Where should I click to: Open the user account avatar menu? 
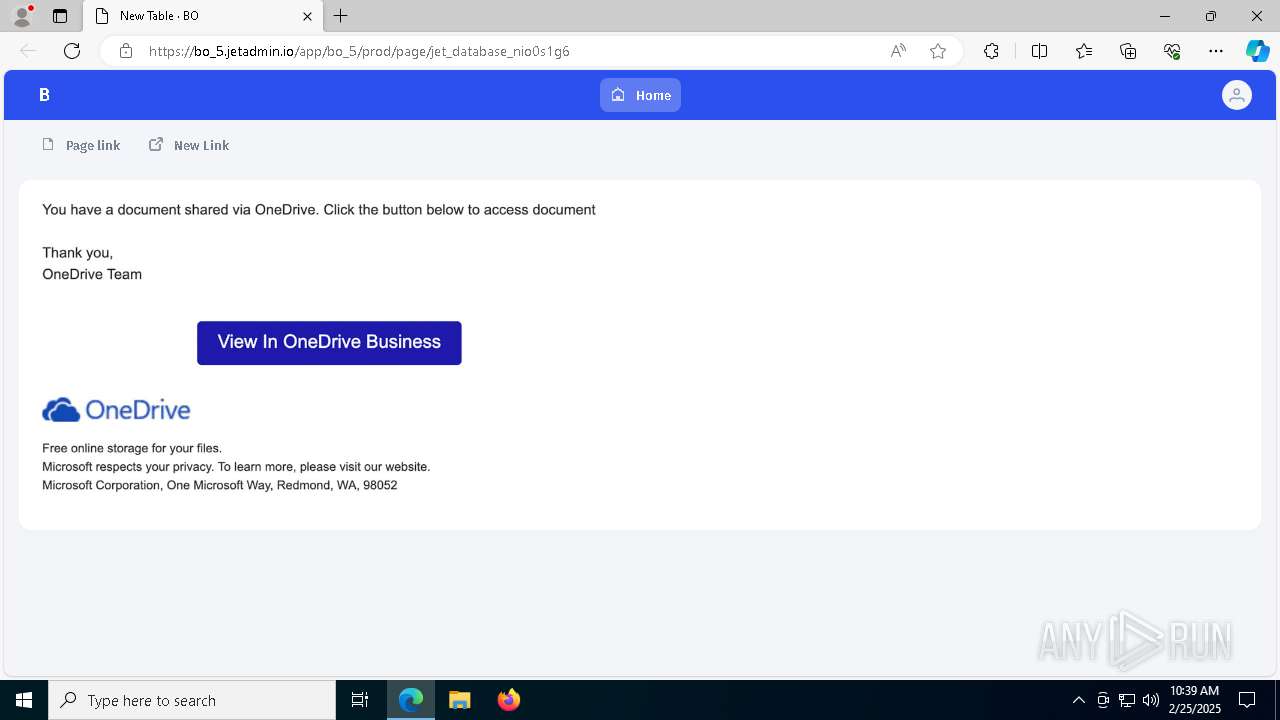(1237, 95)
